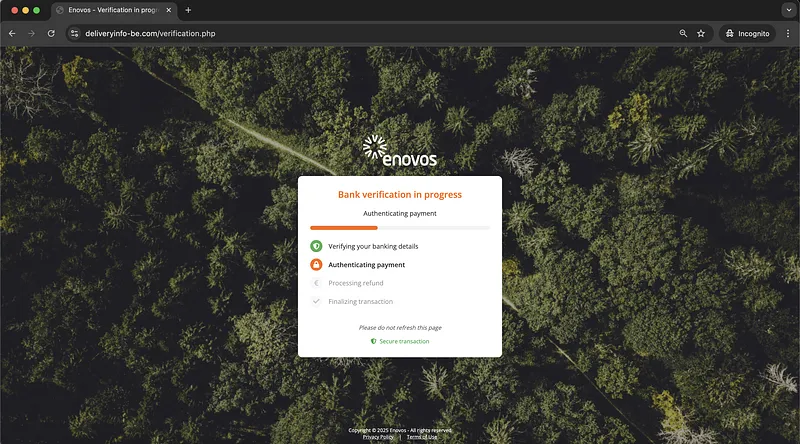Click the shield icon next to Secure transaction
This screenshot has width=800, height=444.
[x=373, y=341]
